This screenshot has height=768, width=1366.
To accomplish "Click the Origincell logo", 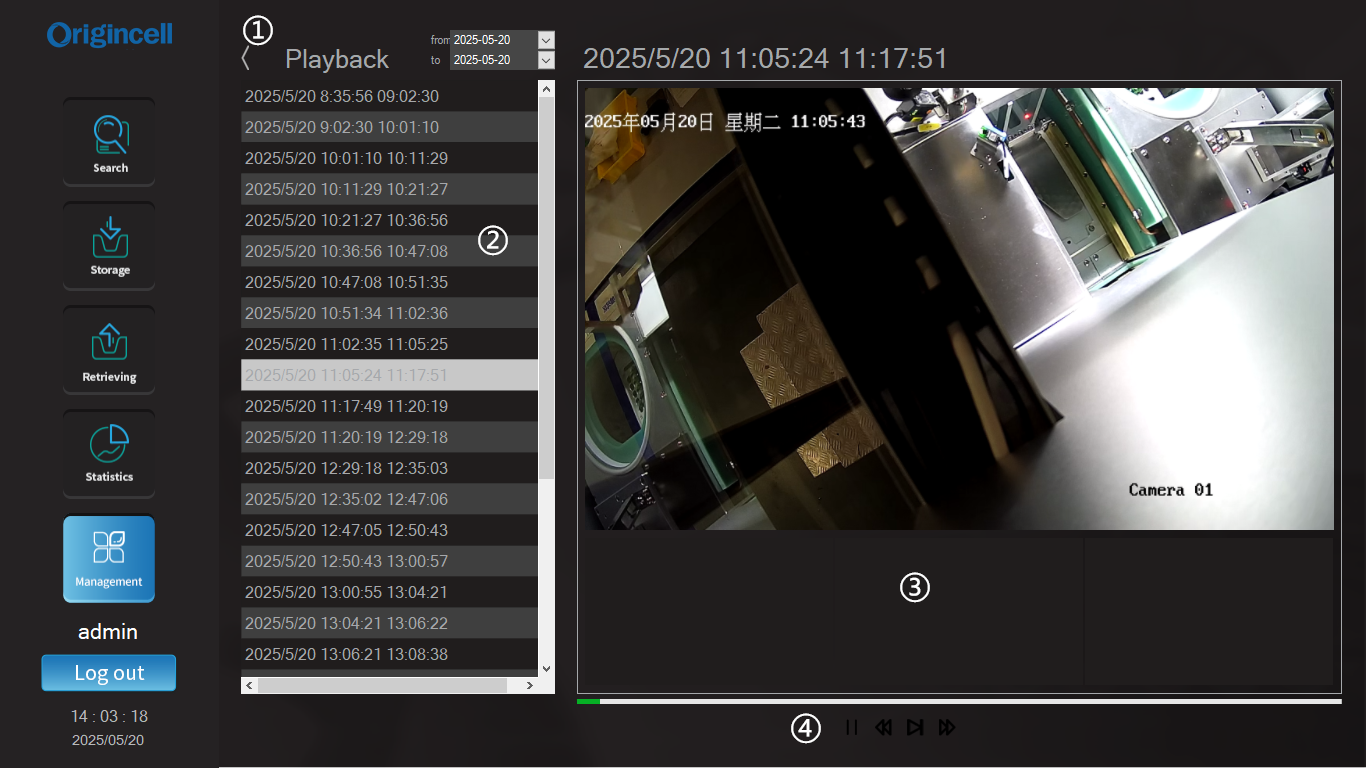I will pos(109,35).
